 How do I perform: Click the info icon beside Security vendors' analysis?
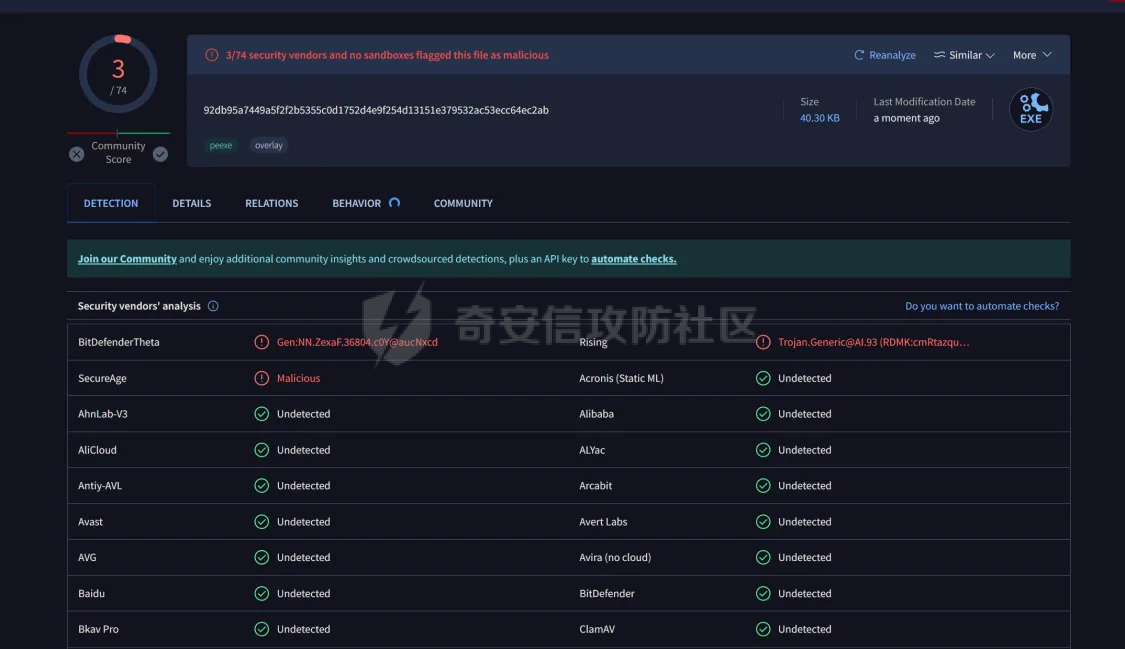pos(213,306)
